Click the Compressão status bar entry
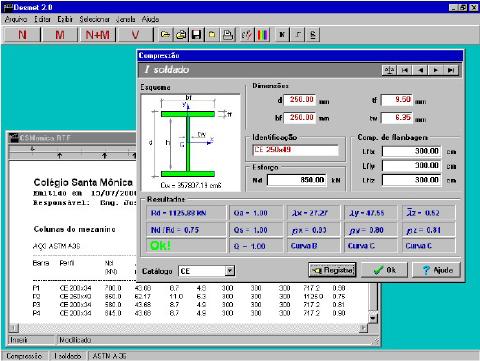 [24, 356]
